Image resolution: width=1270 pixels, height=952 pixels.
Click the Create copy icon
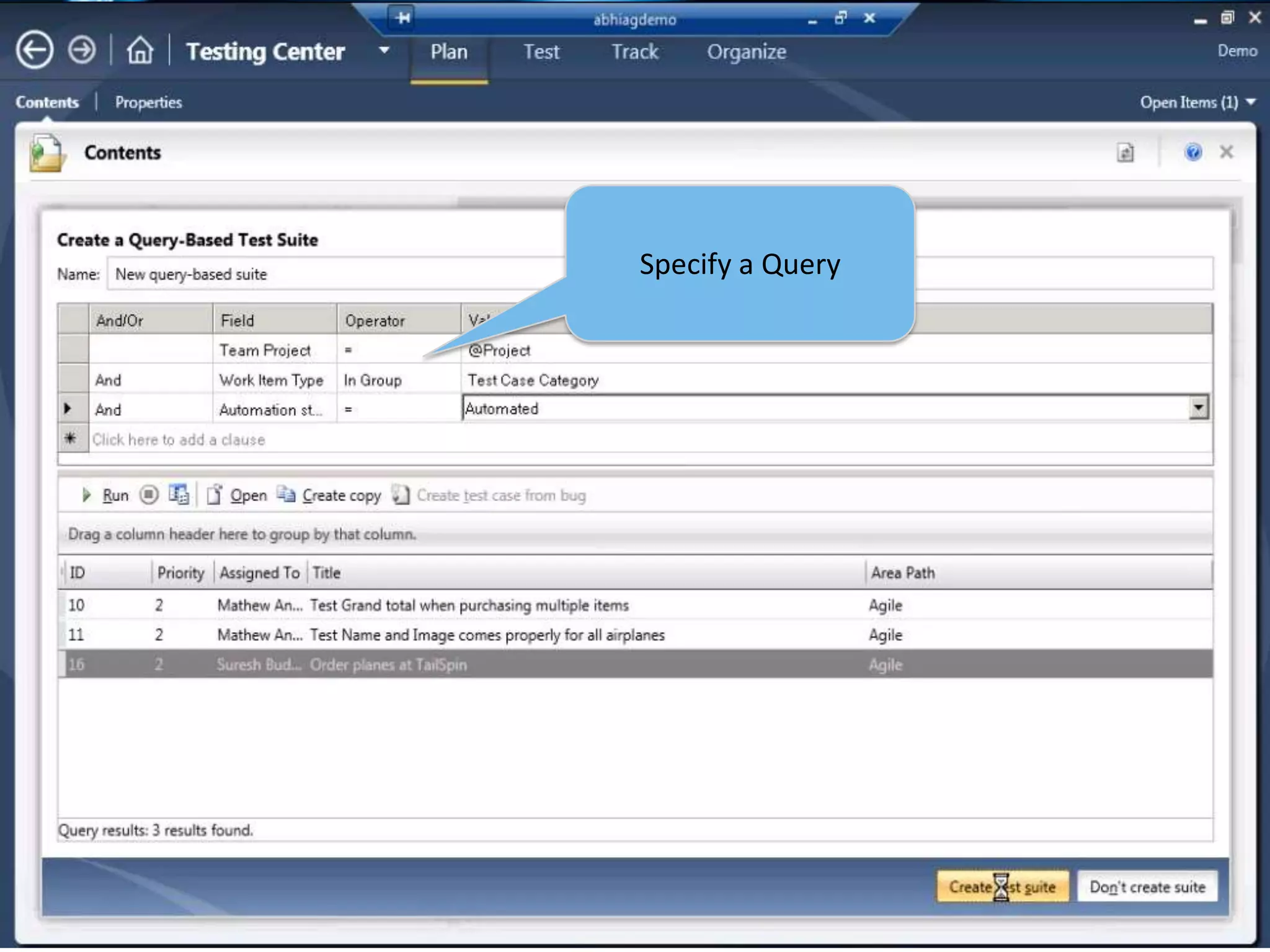coord(286,494)
